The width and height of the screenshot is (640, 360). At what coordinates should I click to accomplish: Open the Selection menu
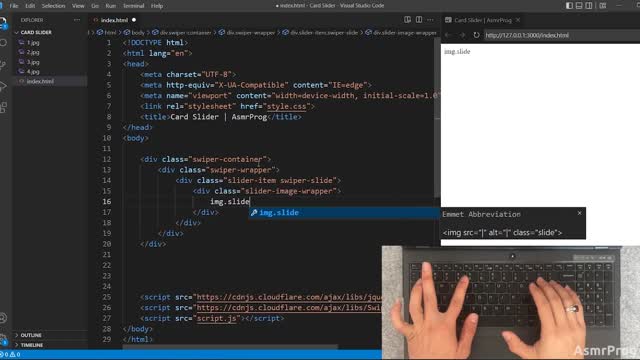coord(53,6)
